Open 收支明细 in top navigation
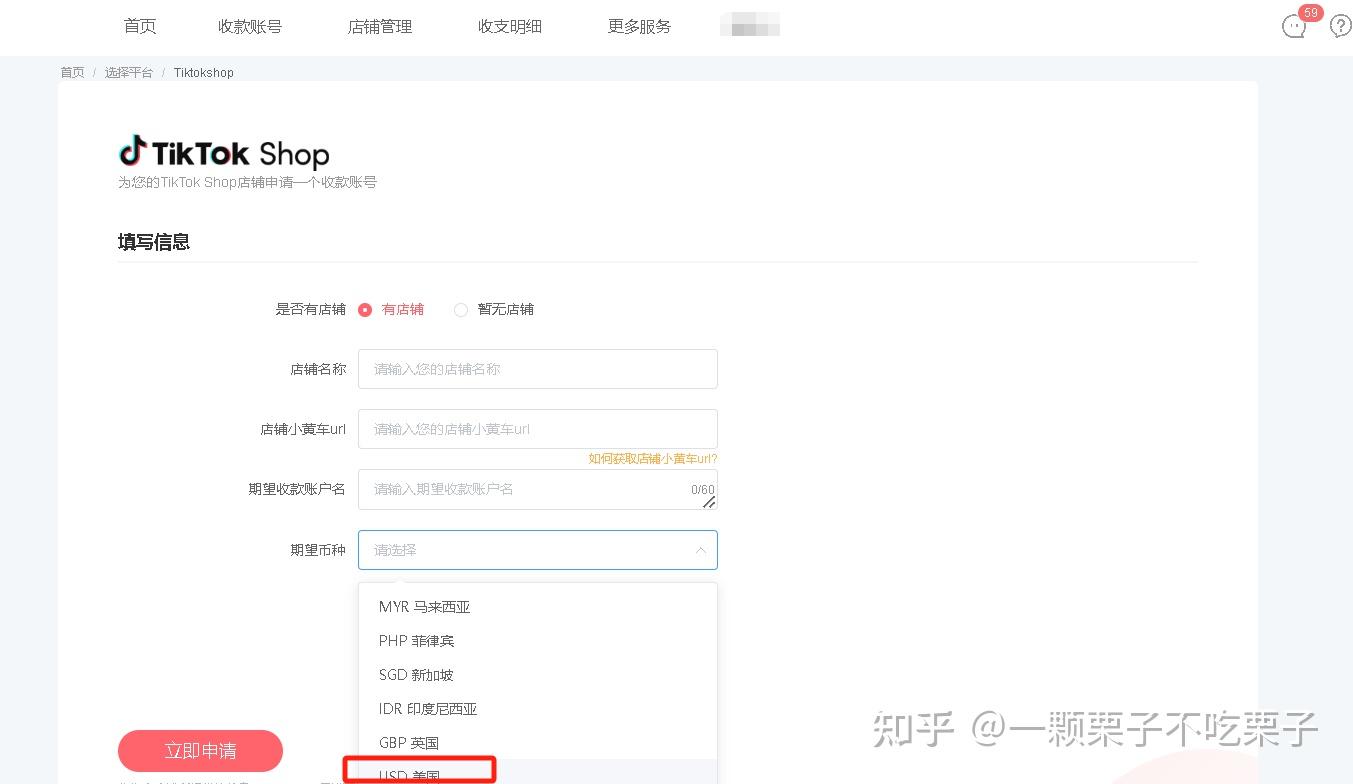 click(x=510, y=27)
